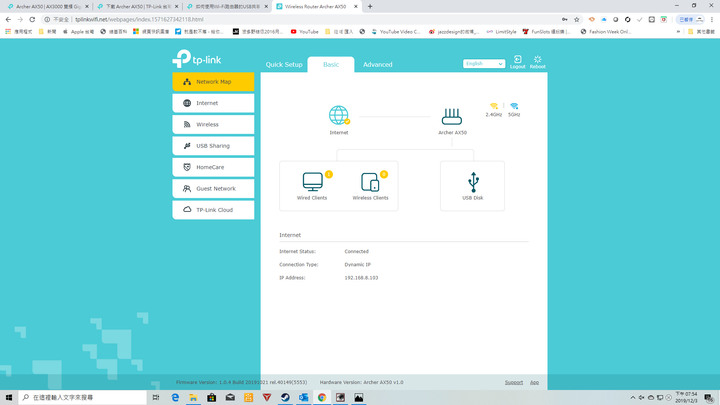Switch to the Quick Setup tab

(x=284, y=65)
